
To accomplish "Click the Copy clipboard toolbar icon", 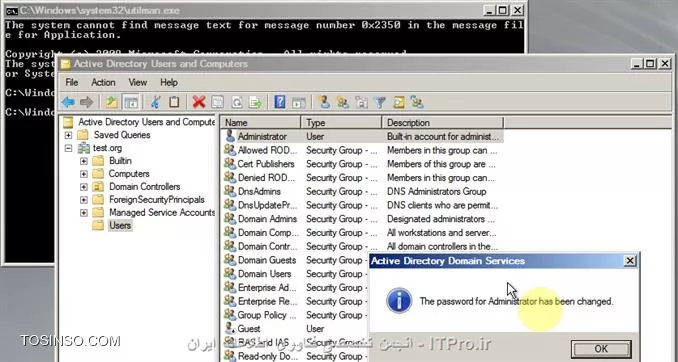I will coord(174,103).
